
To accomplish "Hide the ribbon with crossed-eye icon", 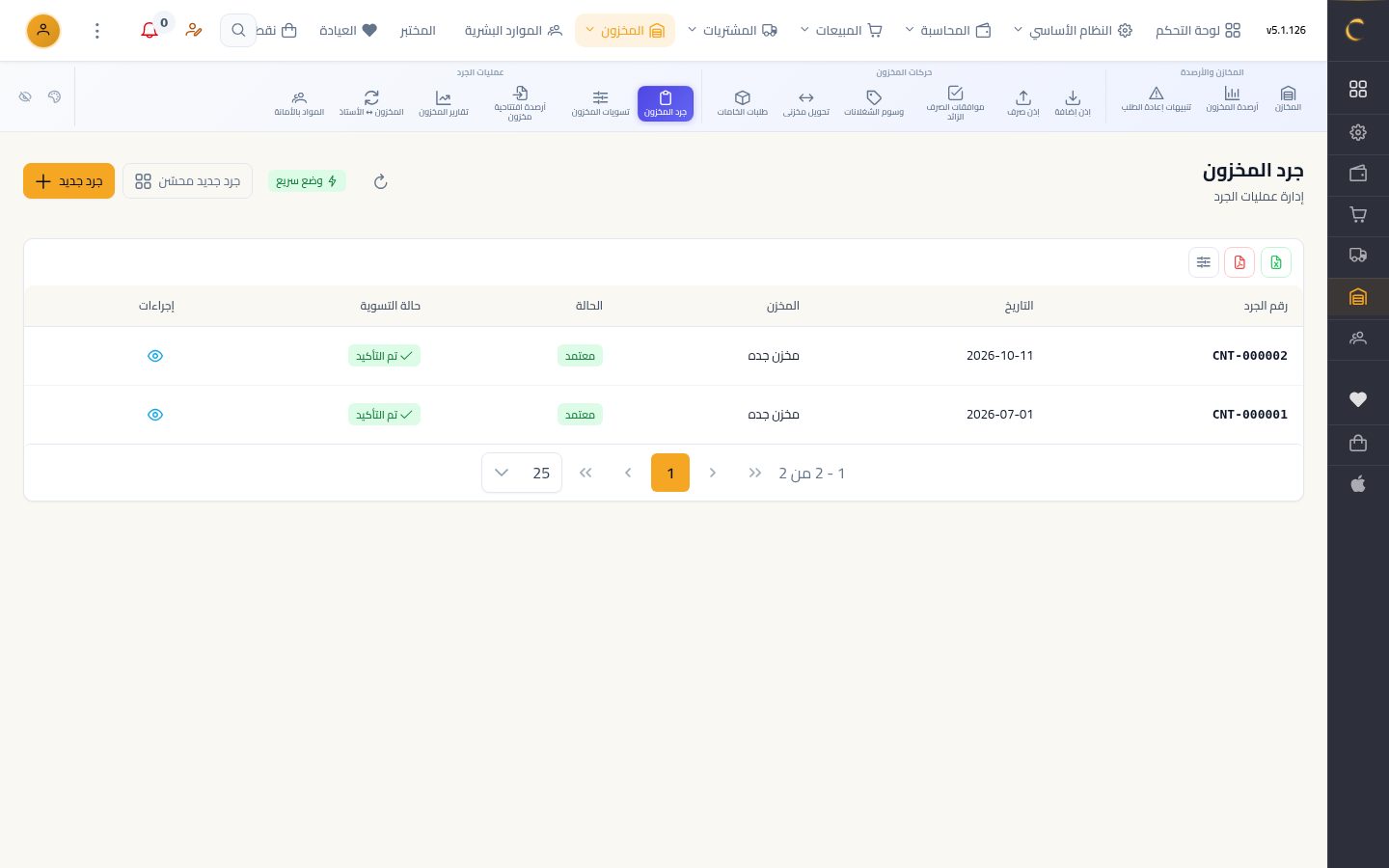I will (x=25, y=96).
